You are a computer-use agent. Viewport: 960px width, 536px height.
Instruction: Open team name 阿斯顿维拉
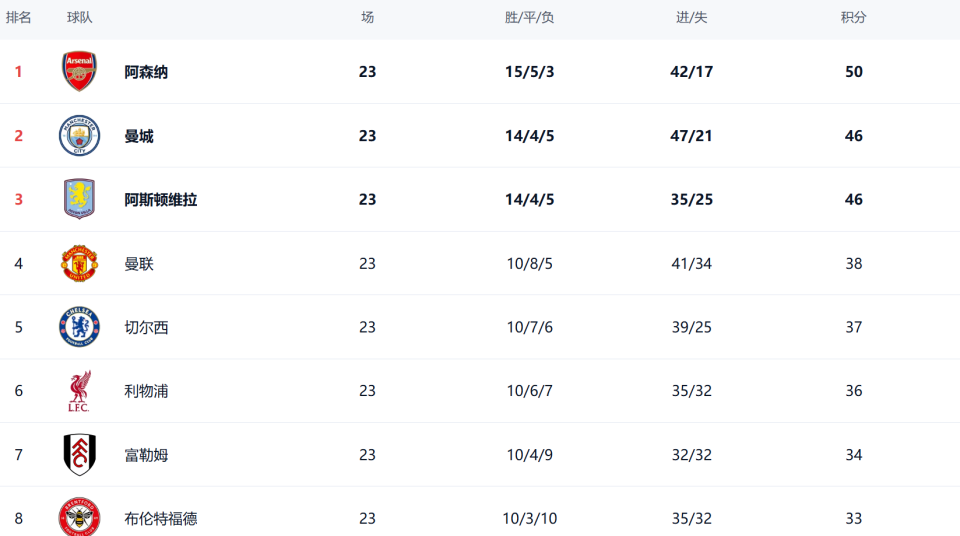(x=161, y=200)
